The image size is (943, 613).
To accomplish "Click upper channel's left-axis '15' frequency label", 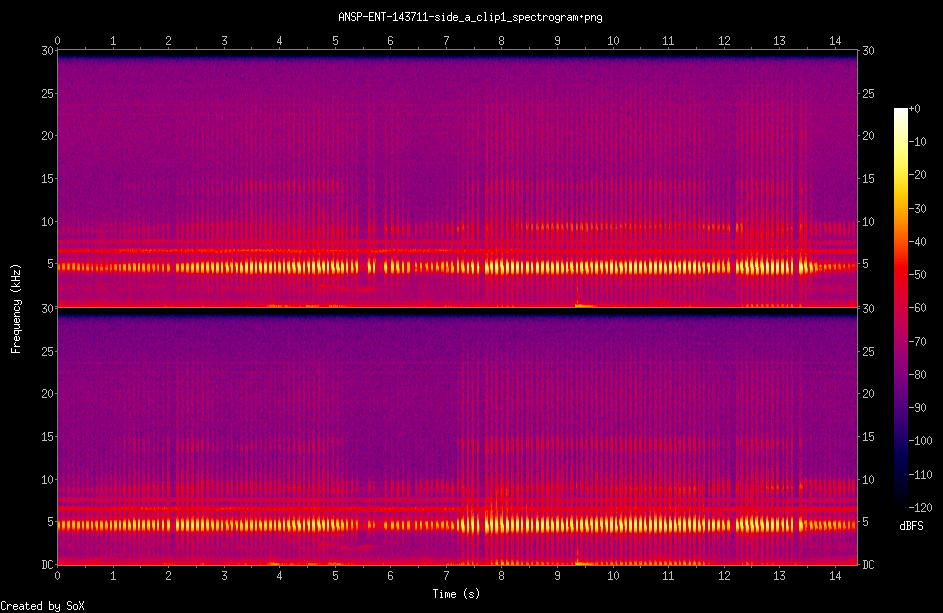I will (48, 179).
